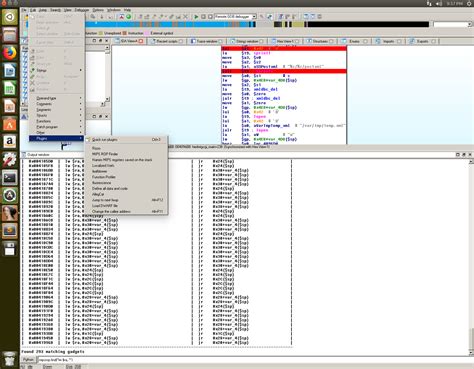Open the navigation band dropdown at right
Image resolution: width=474 pixels, height=369 pixels.
click(470, 24)
